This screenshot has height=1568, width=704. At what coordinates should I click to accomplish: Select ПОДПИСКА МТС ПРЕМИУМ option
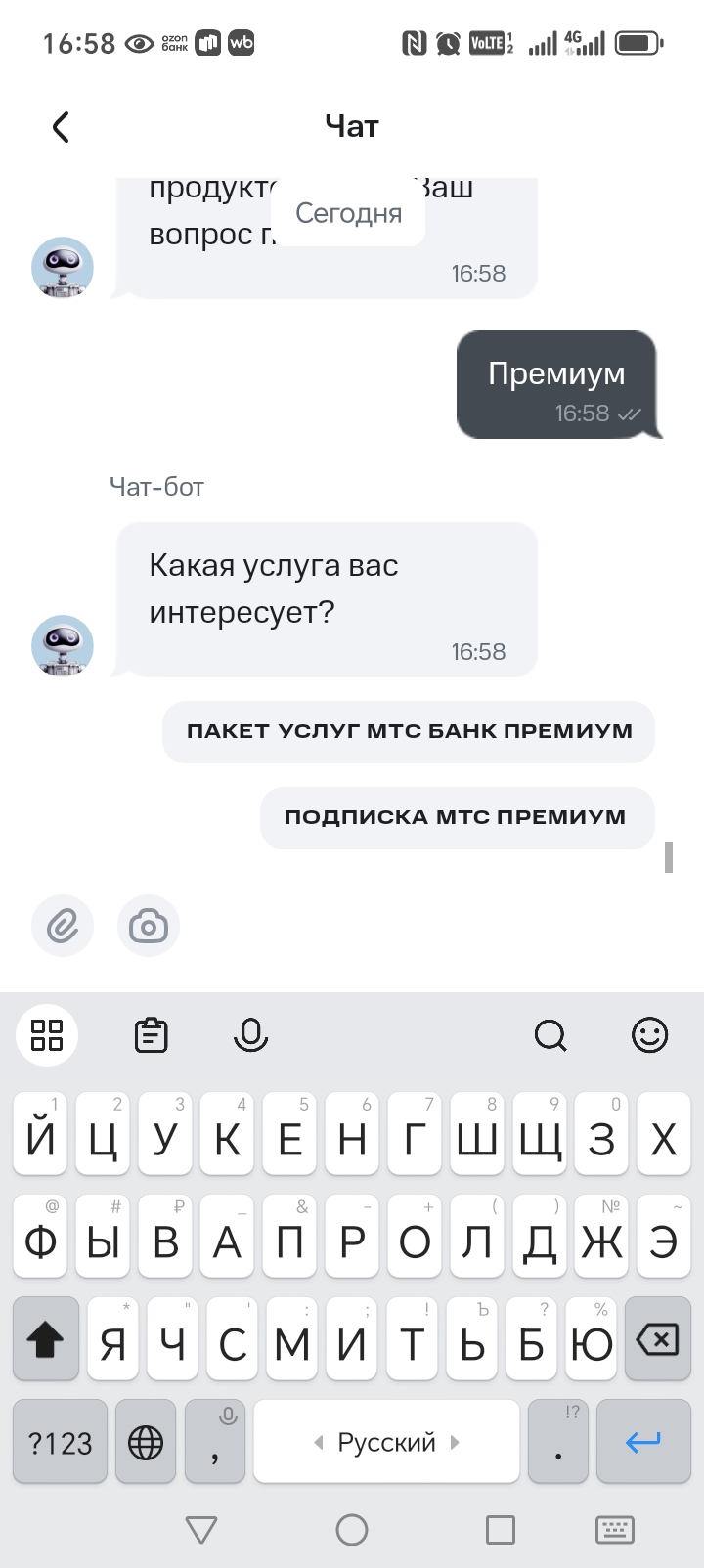tap(457, 817)
